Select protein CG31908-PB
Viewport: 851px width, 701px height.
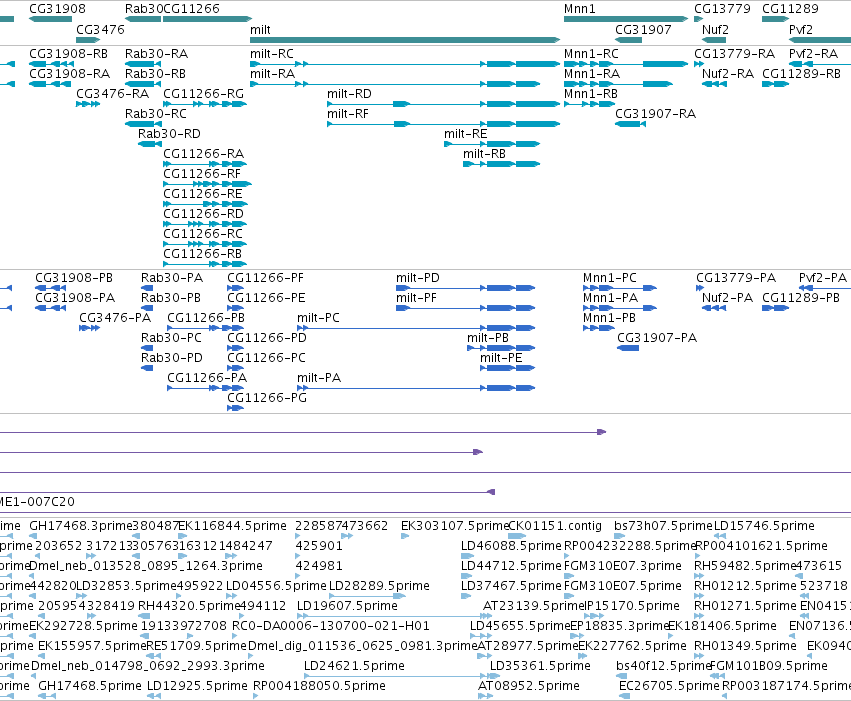point(50,288)
